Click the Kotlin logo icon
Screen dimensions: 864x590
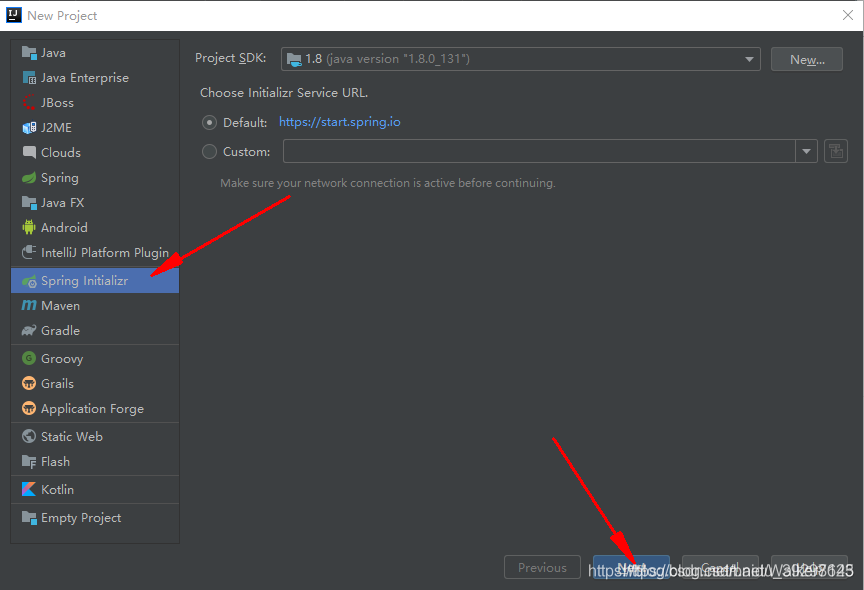coord(29,489)
